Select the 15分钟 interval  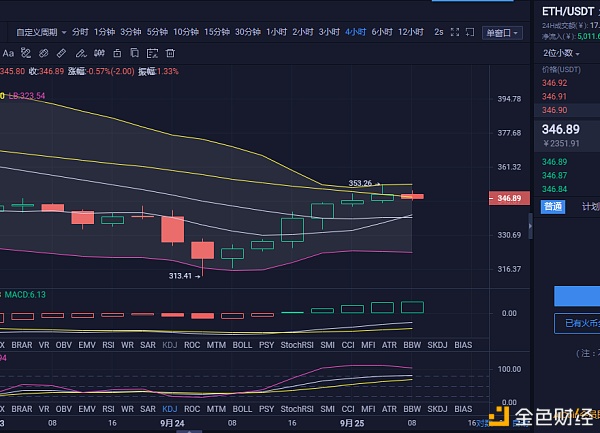(x=217, y=32)
